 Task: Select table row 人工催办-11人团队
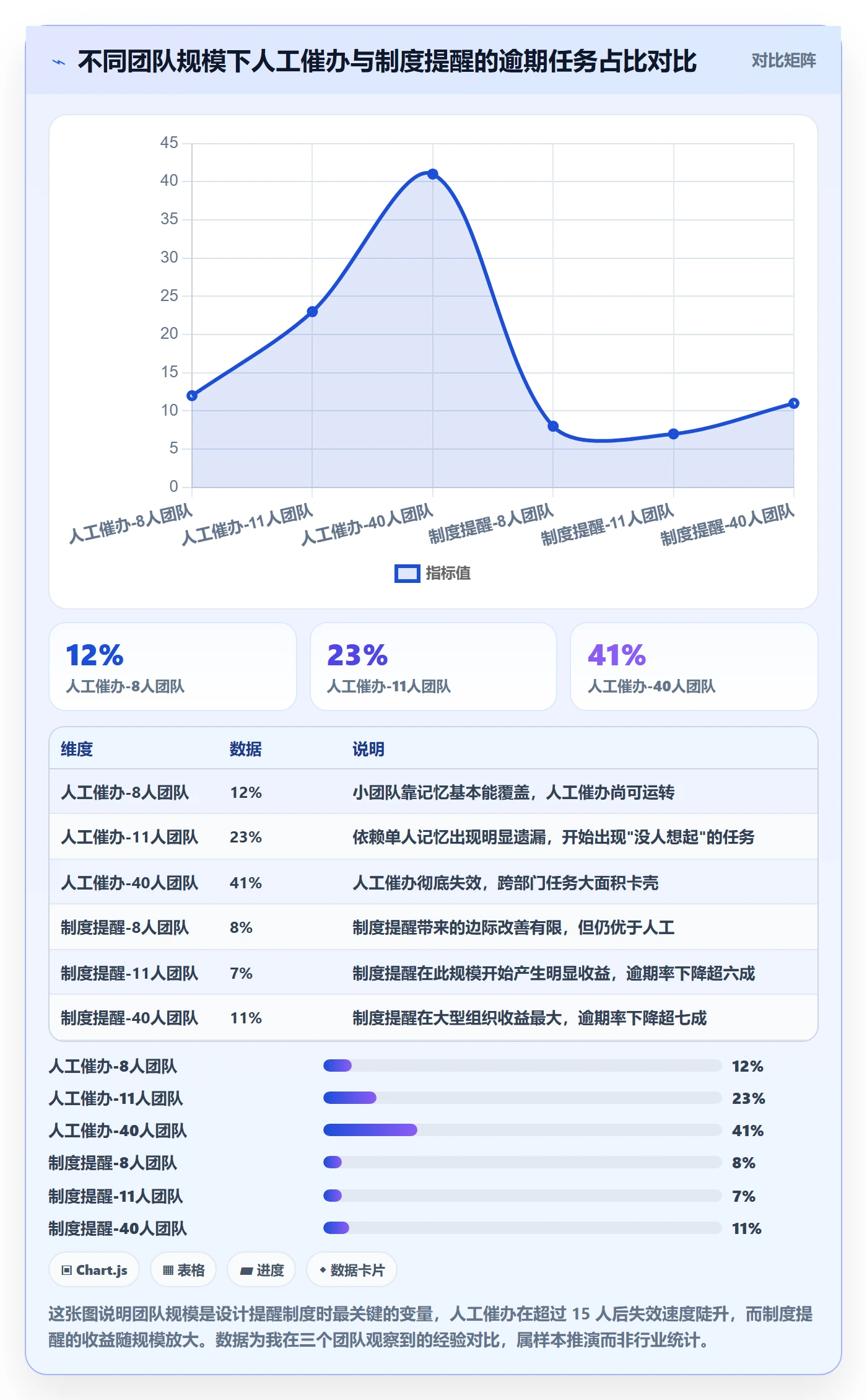point(434,836)
